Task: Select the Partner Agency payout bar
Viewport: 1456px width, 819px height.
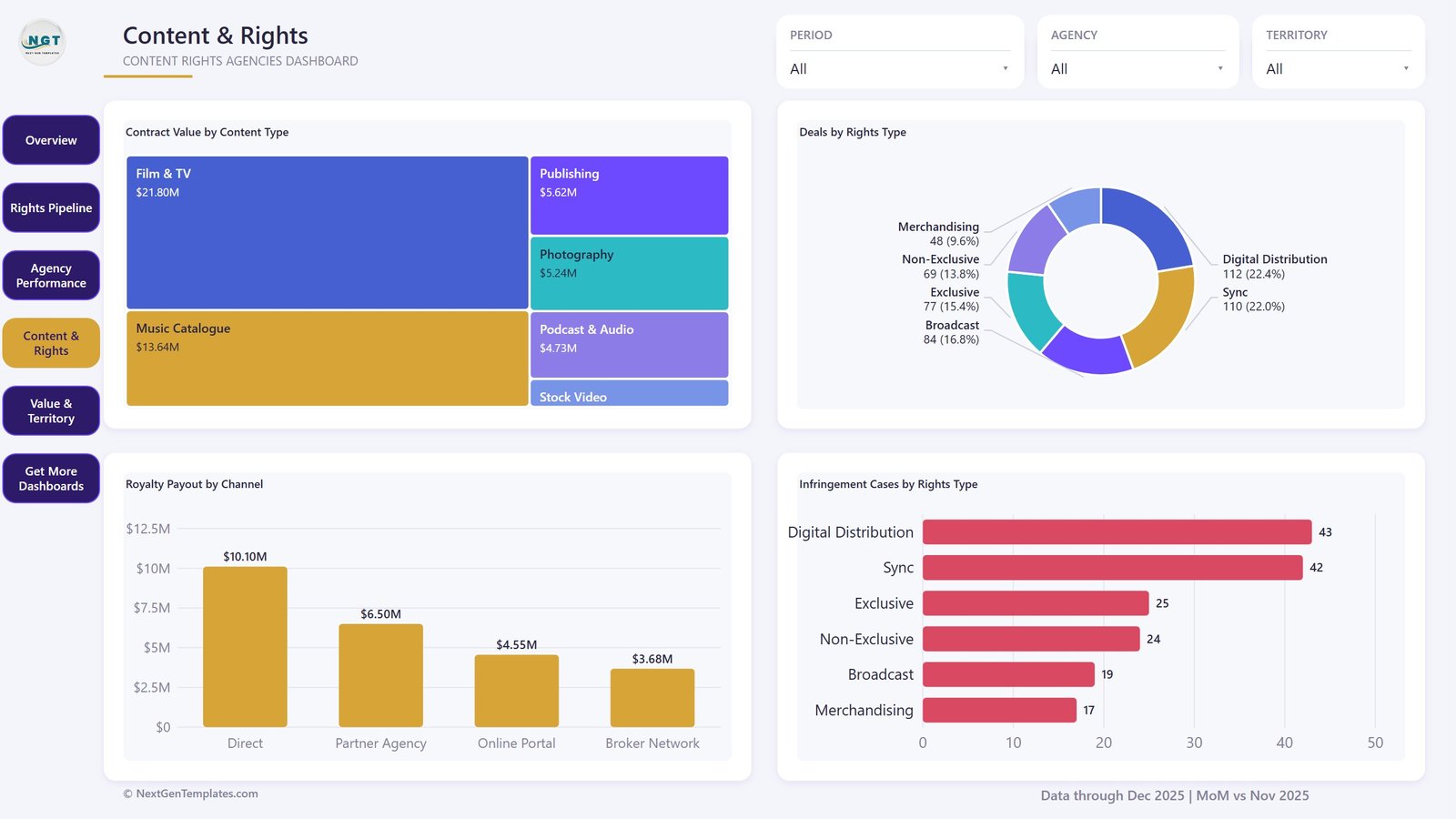Action: click(380, 675)
